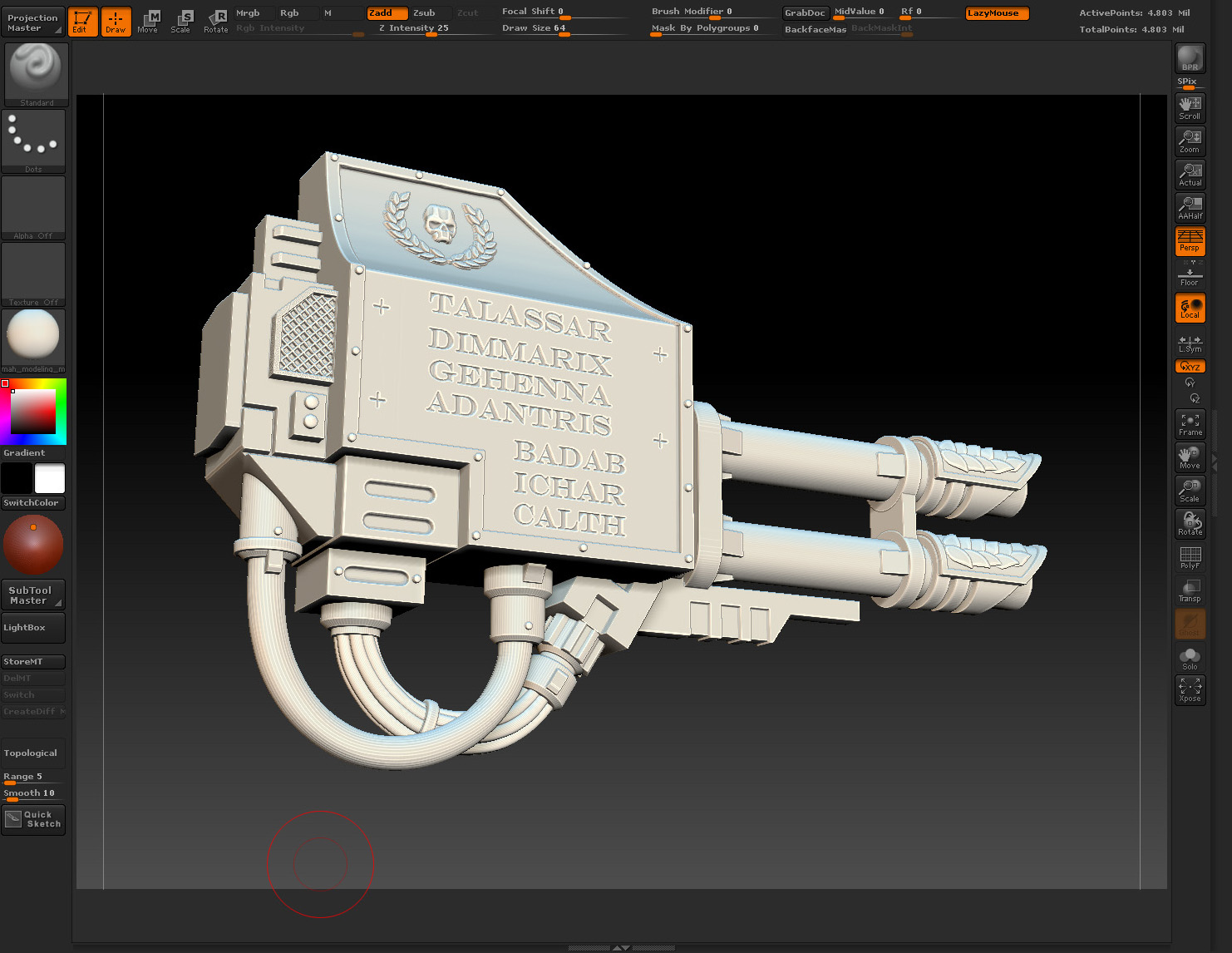Toggle Zadd sculpting mode
The height and width of the screenshot is (953, 1232).
387,13
